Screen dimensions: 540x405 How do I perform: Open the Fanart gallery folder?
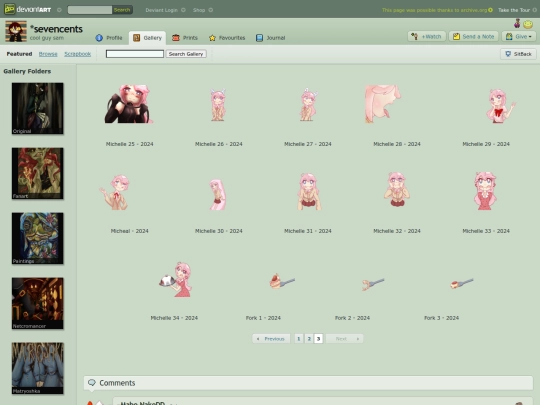38,173
